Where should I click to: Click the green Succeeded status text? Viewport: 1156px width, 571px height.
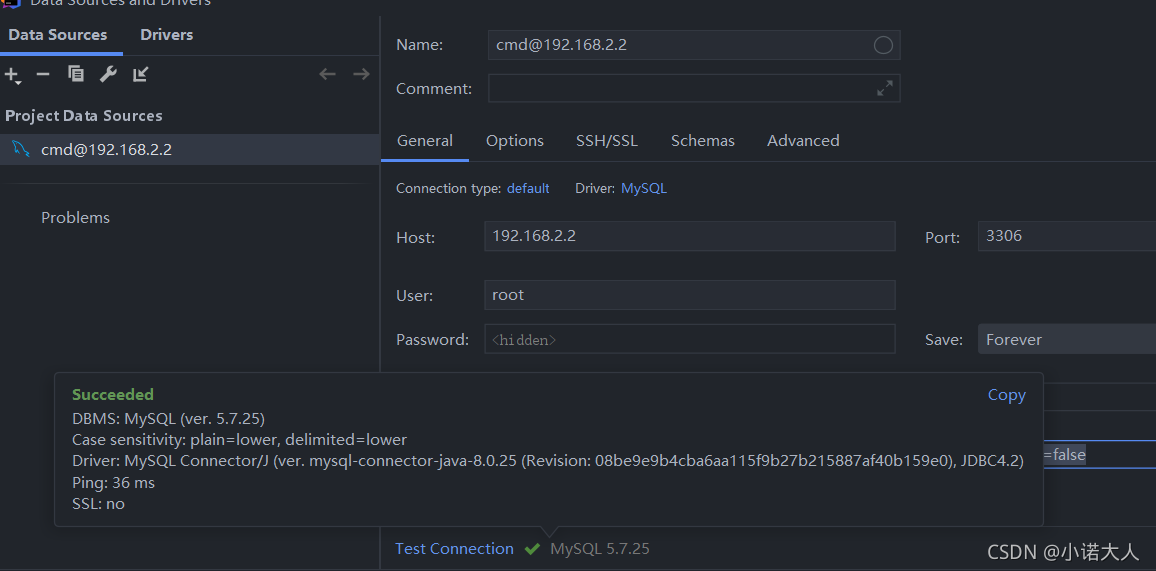coord(113,395)
